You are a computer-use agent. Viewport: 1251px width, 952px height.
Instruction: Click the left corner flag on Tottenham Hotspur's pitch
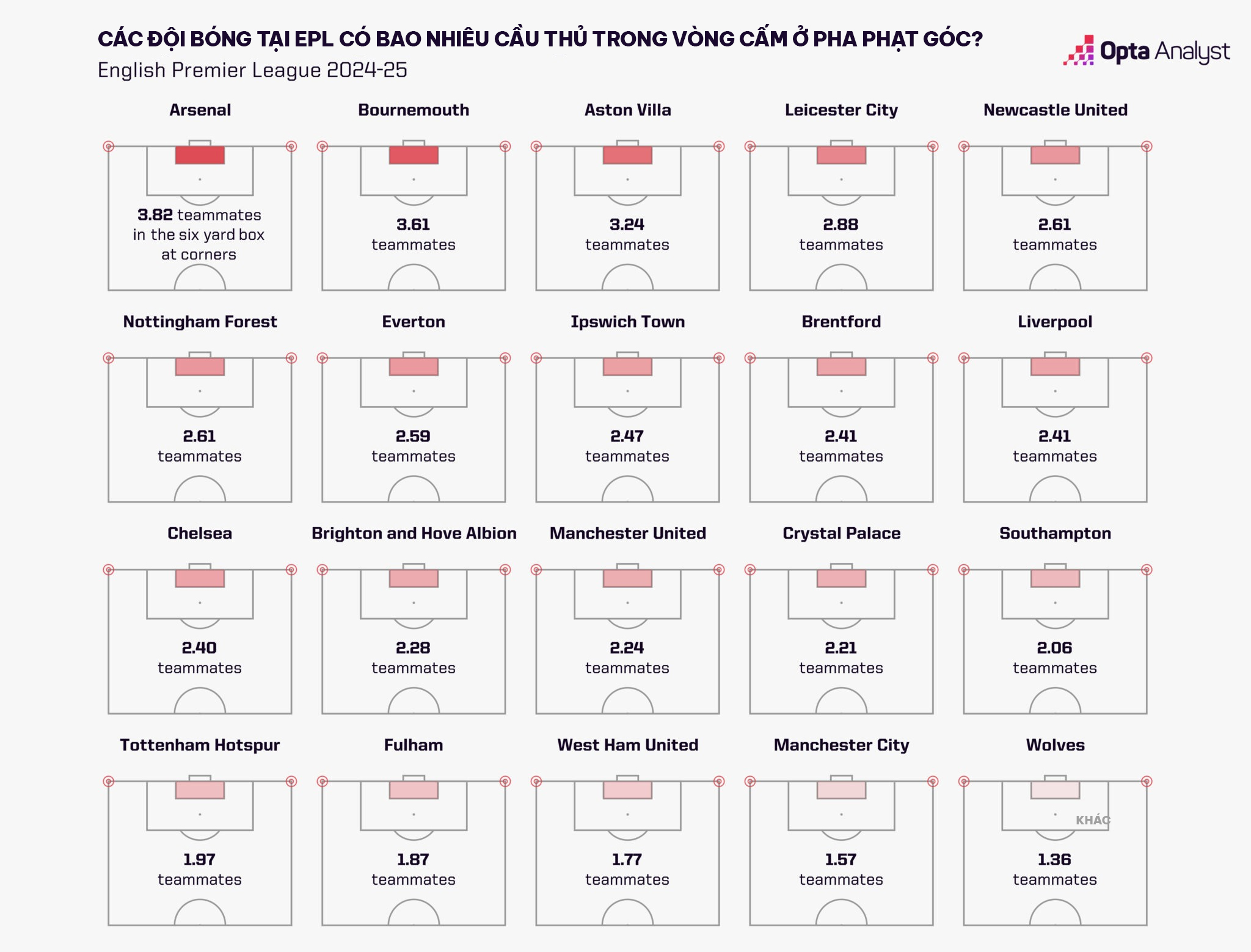pos(109,782)
